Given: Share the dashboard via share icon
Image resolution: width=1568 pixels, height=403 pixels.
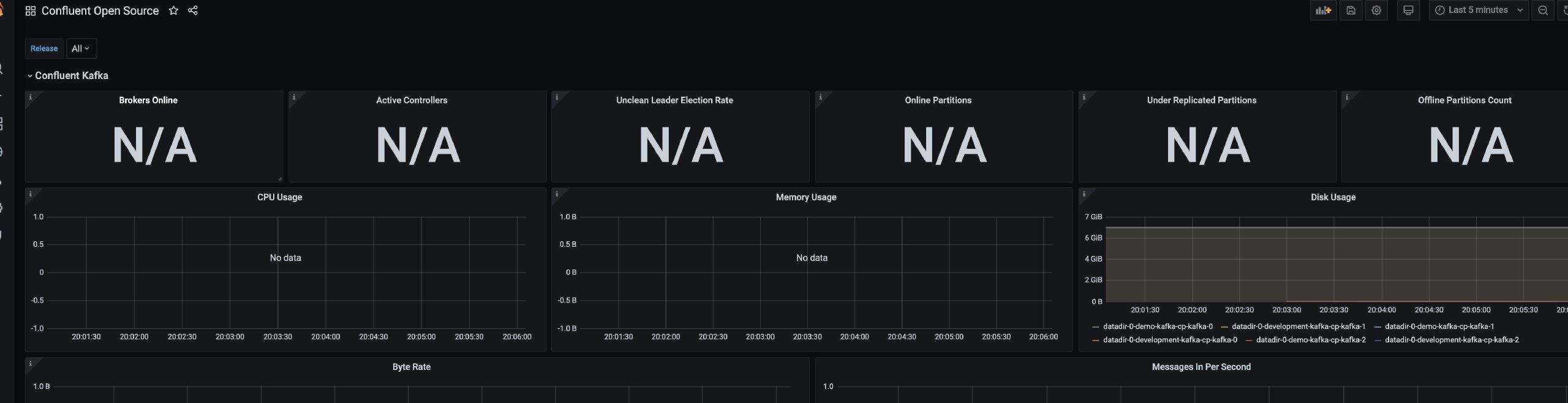Looking at the screenshot, I should coord(193,10).
